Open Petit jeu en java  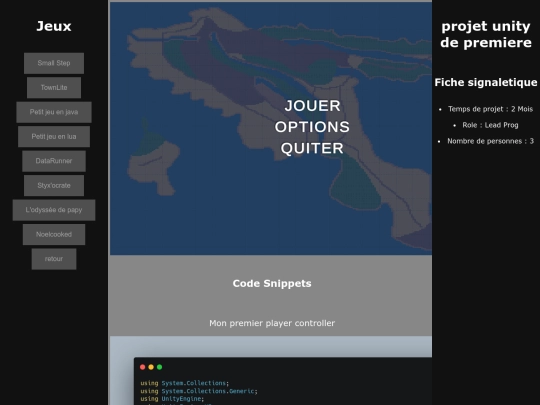[54, 112]
